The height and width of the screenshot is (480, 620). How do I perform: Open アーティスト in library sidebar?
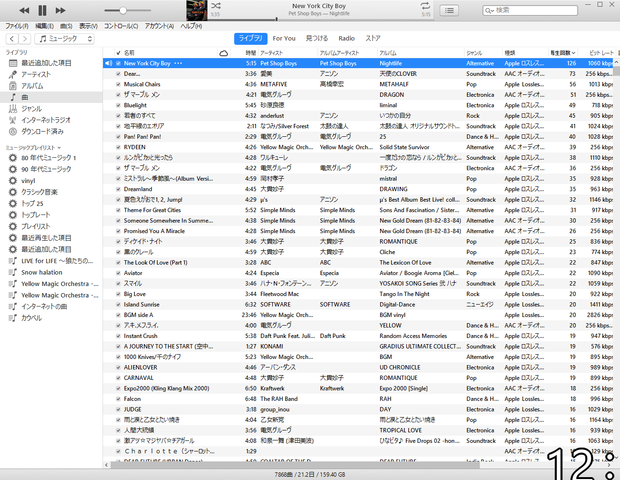[36, 74]
